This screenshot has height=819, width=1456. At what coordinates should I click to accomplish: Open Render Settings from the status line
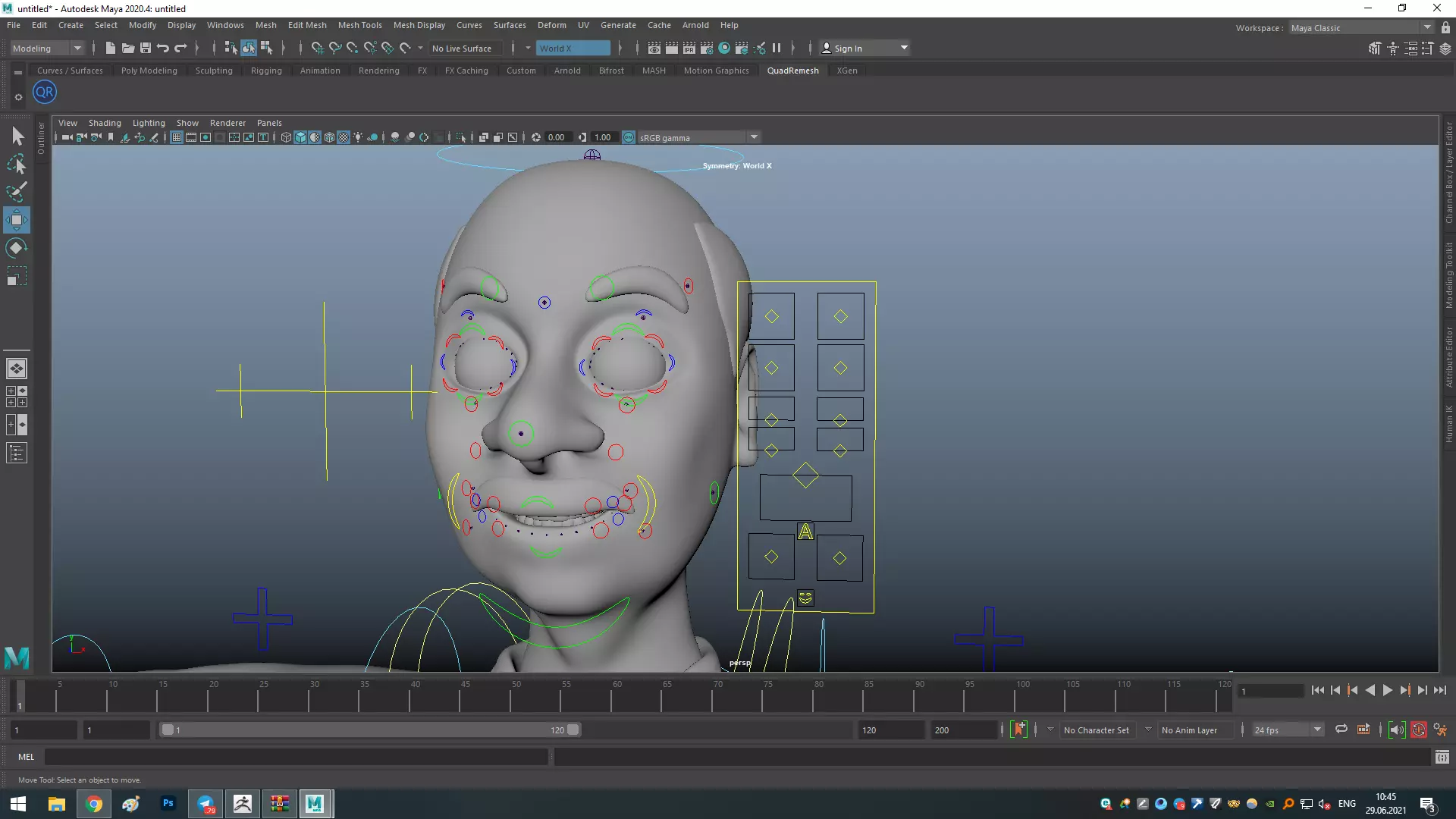pos(707,48)
